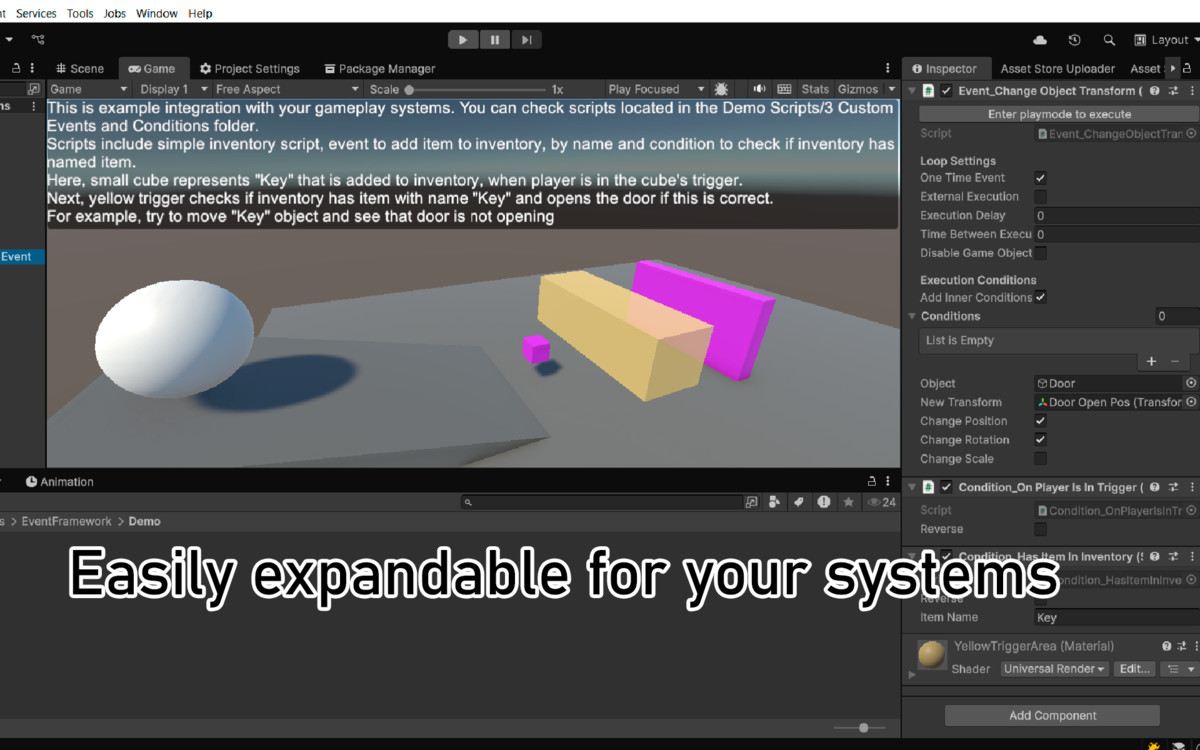This screenshot has width=1200, height=750.
Task: Advance one frame with the Step button
Action: click(526, 39)
